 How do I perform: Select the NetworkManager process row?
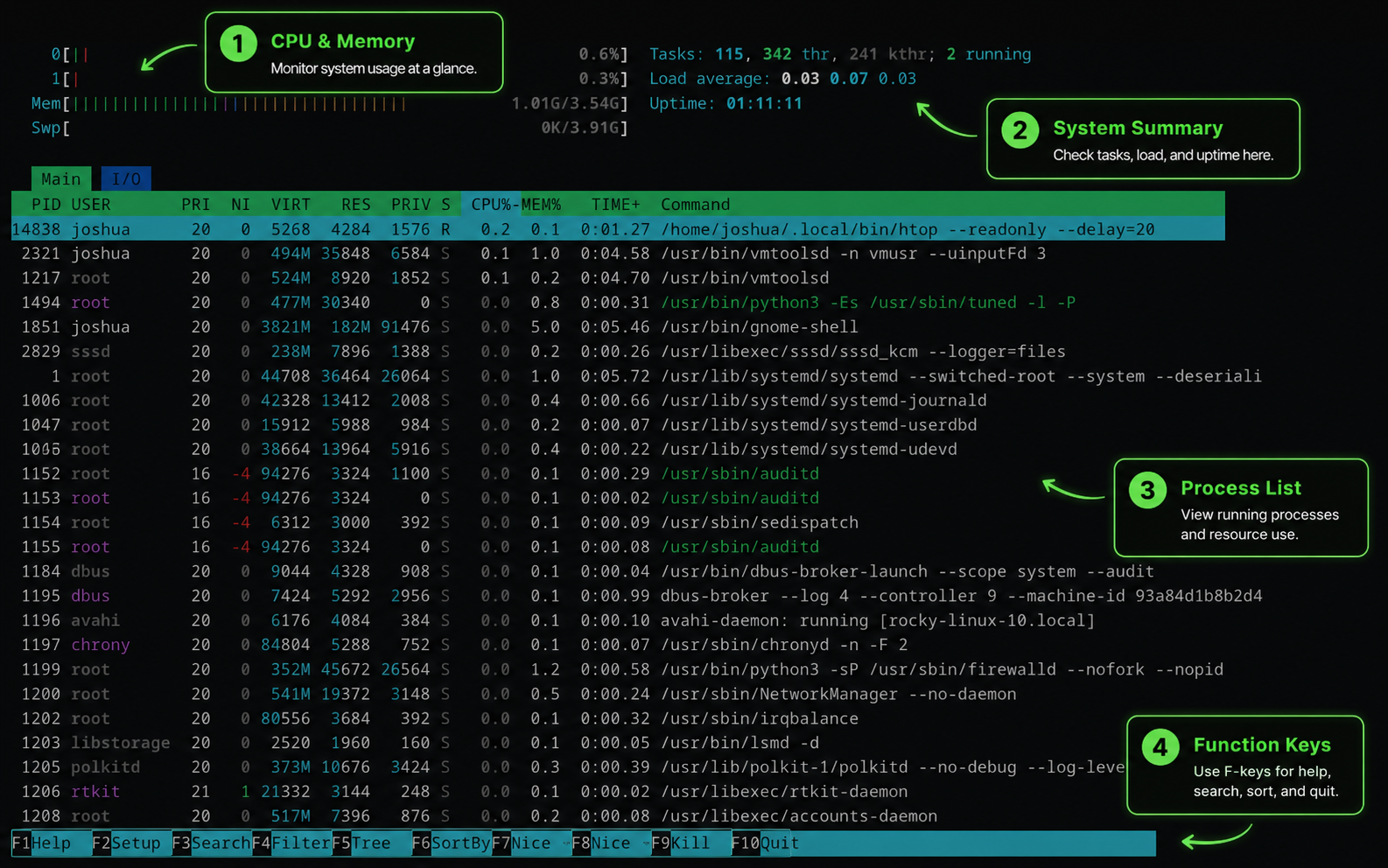pyautogui.click(x=618, y=694)
